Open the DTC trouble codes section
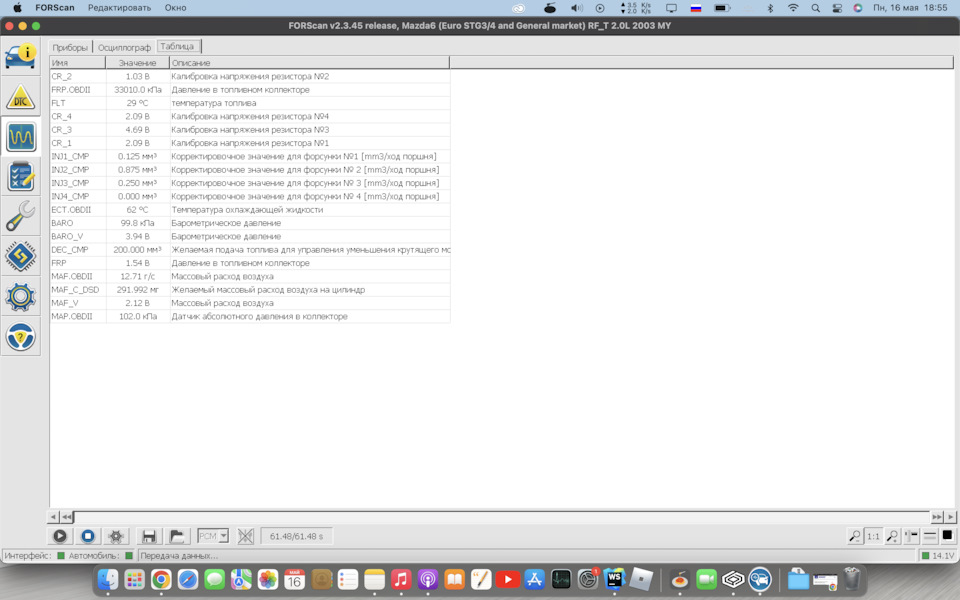Screen dimensions: 960x600 point(21,97)
